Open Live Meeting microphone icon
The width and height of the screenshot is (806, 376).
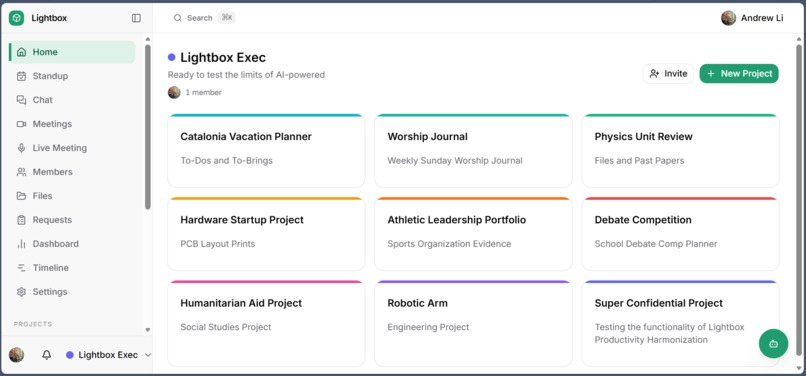[21, 148]
